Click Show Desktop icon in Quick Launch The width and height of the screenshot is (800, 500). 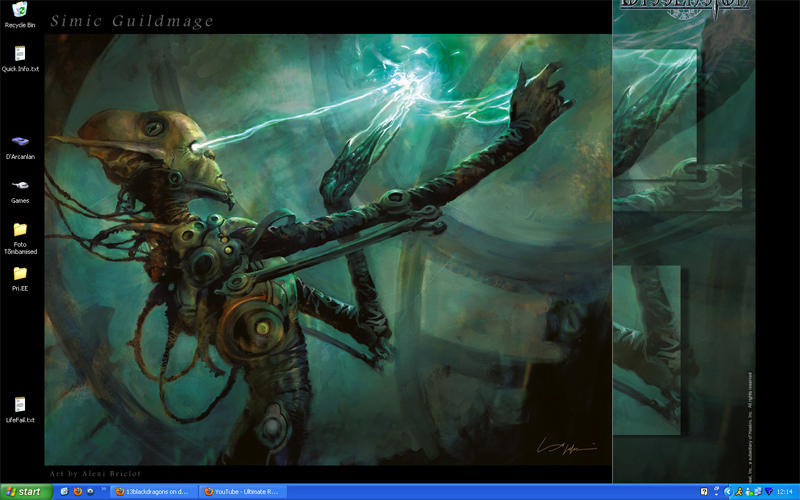(64, 491)
